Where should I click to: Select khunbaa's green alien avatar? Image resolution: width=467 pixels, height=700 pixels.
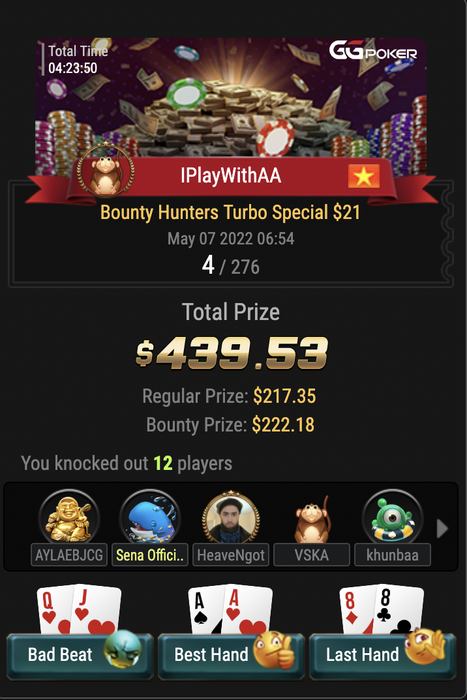pos(392,518)
